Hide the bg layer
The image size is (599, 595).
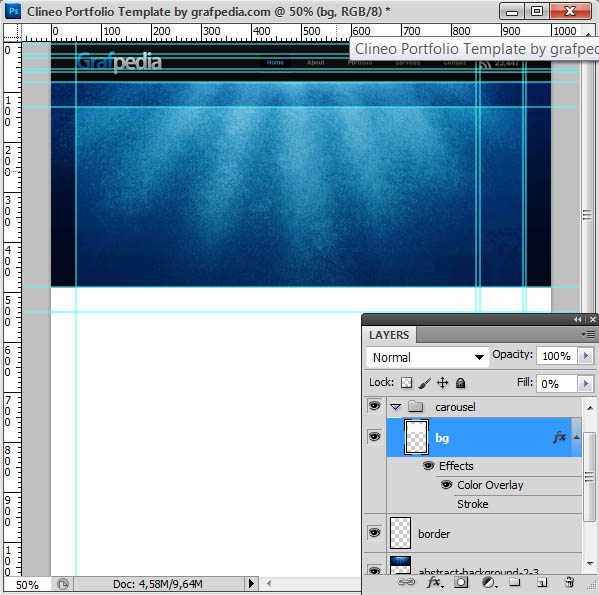point(374,437)
